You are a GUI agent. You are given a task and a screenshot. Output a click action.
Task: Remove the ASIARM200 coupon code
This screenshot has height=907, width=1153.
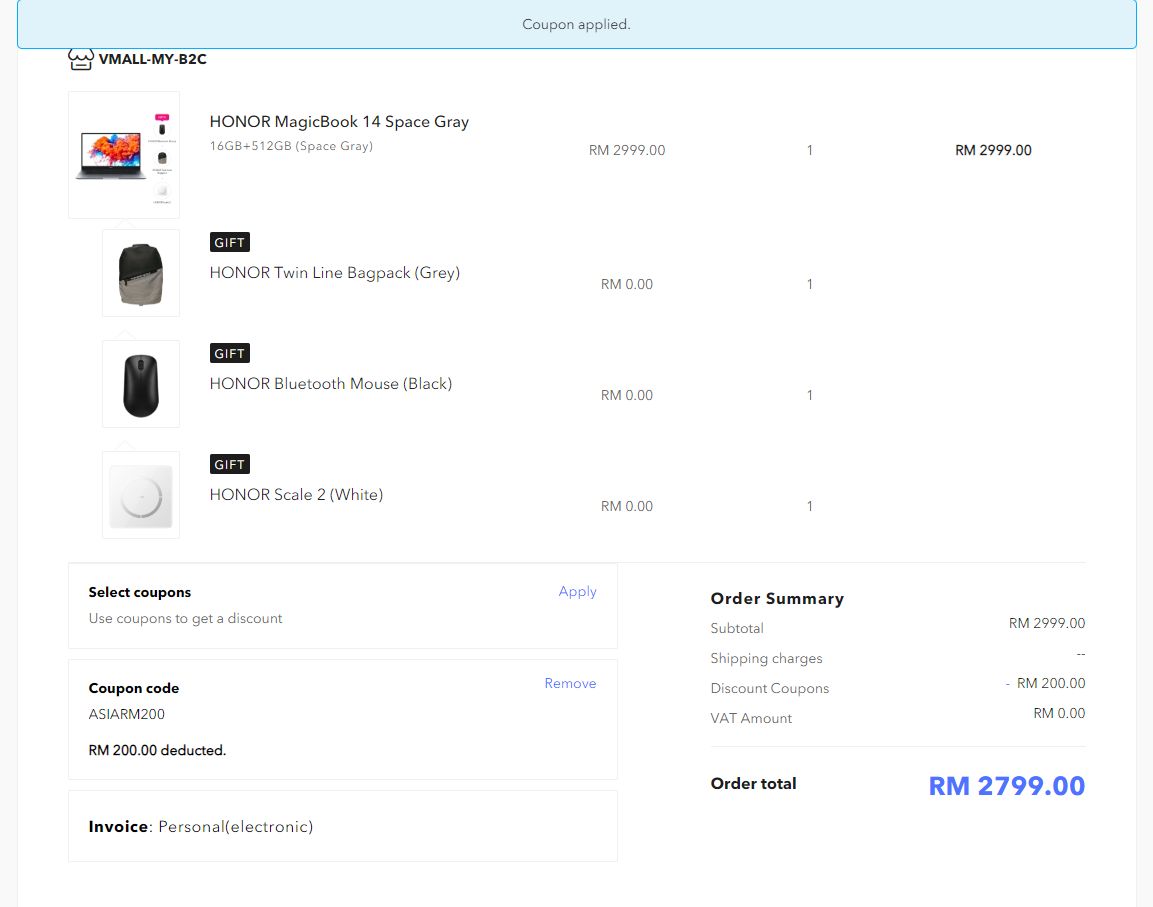[x=570, y=684]
